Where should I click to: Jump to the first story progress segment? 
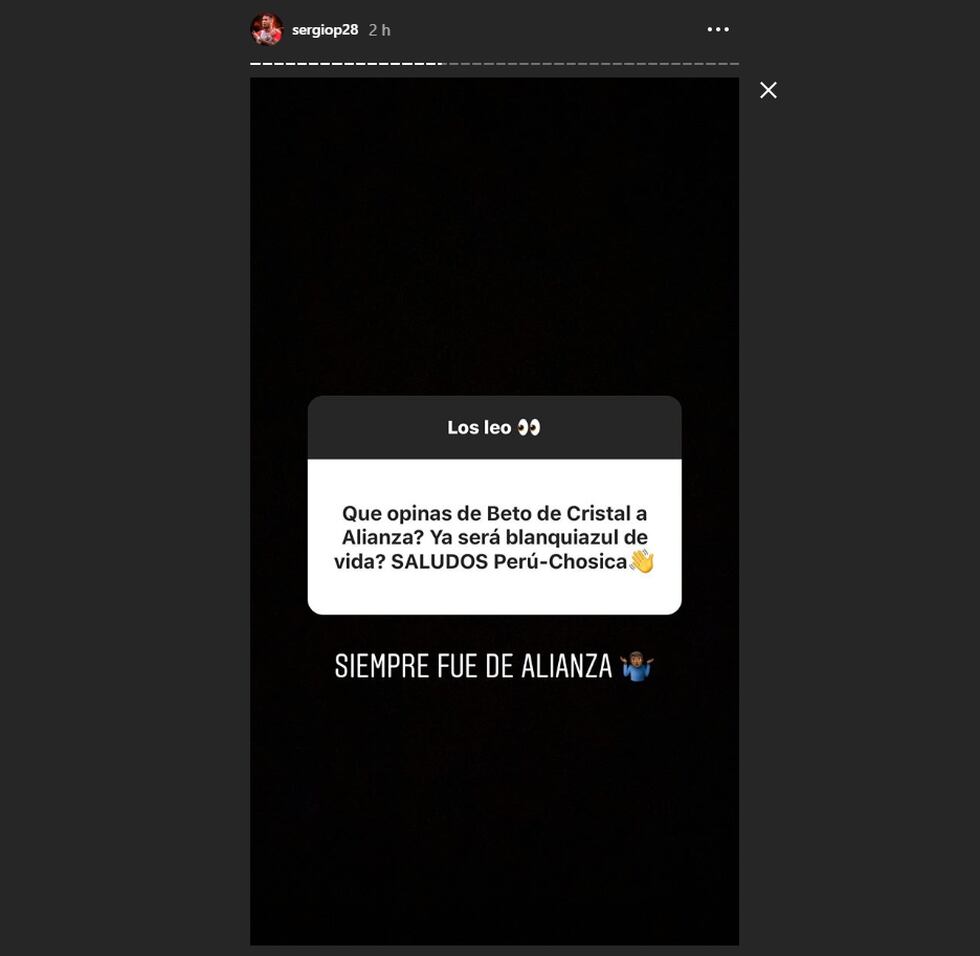255,64
